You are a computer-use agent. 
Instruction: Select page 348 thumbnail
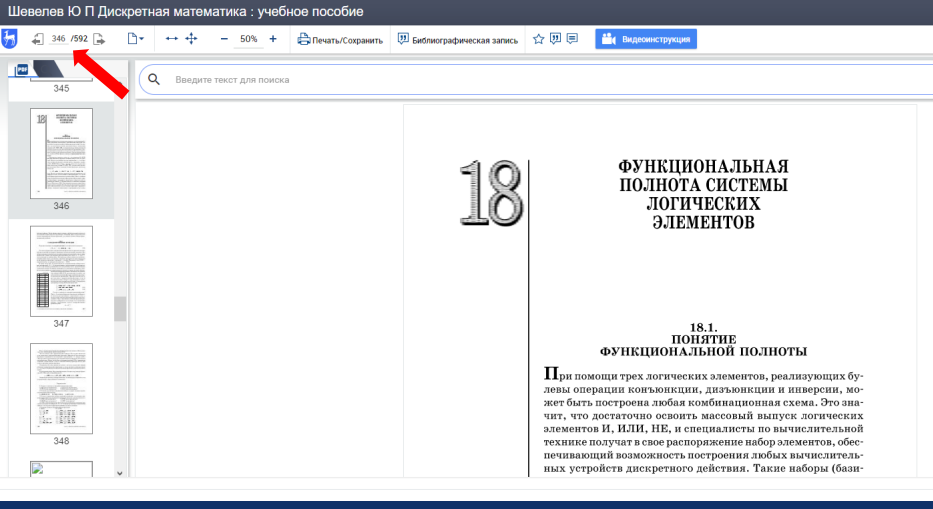pos(61,388)
